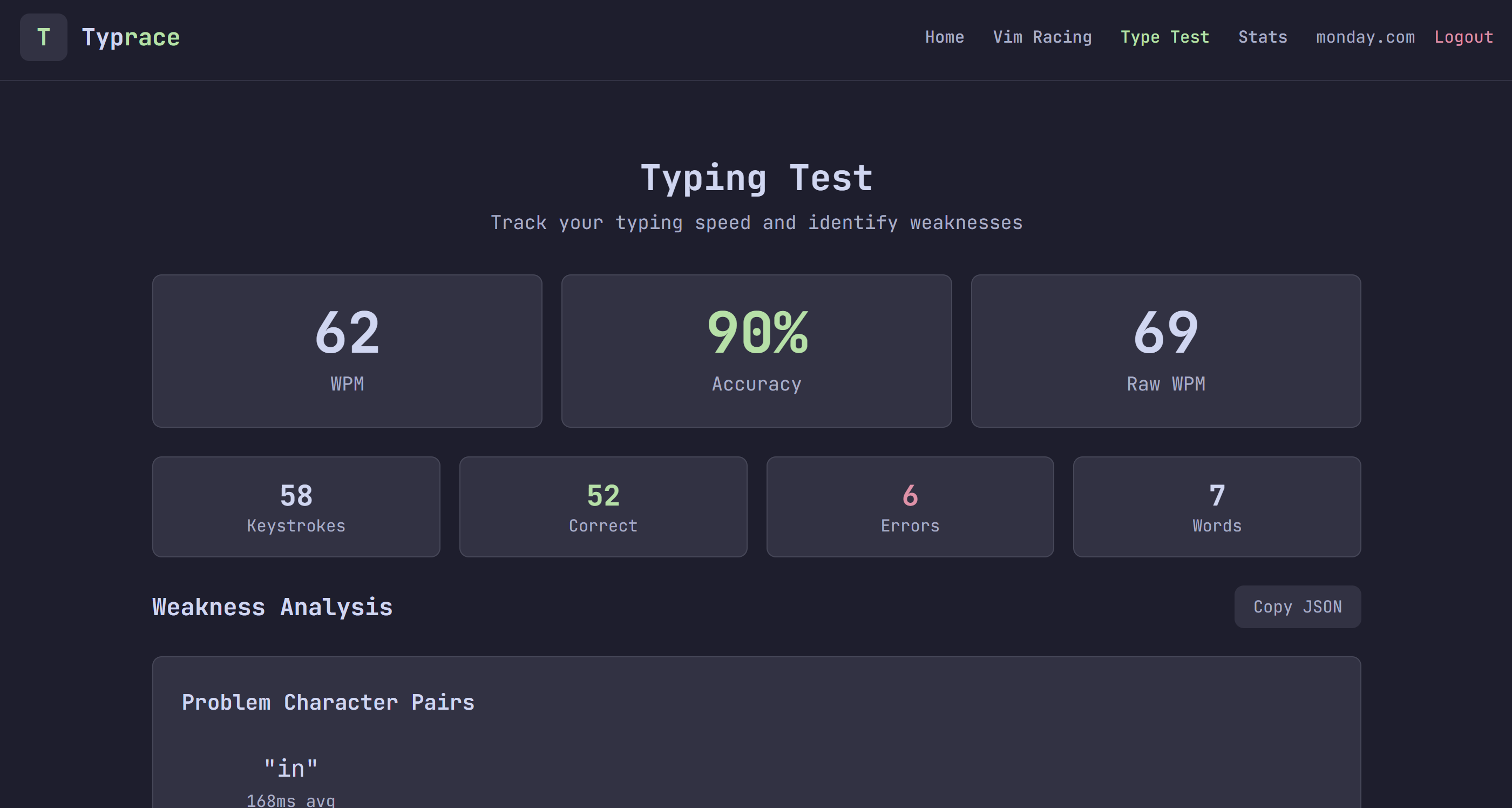The height and width of the screenshot is (808, 1512).
Task: Open the Stats page
Action: [1262, 38]
